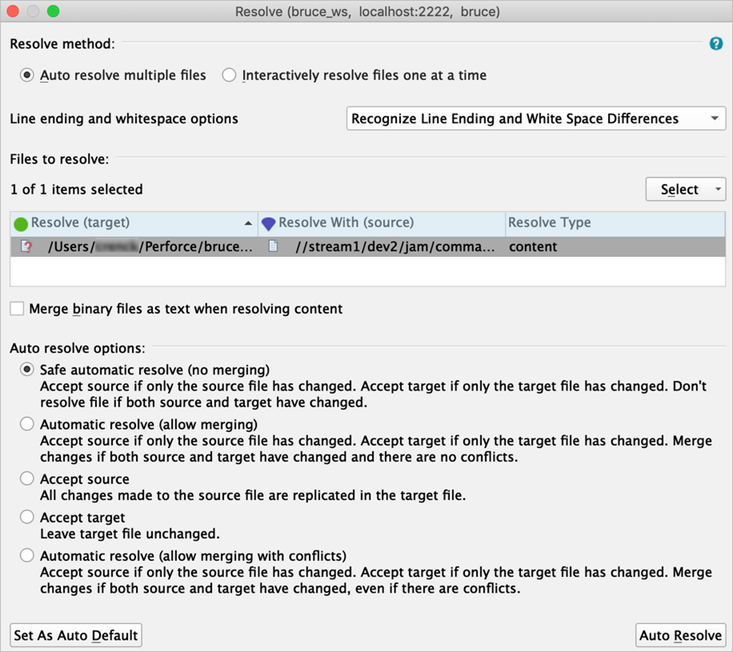Choose the Accept source option
The width and height of the screenshot is (733, 652).
[x=27, y=480]
